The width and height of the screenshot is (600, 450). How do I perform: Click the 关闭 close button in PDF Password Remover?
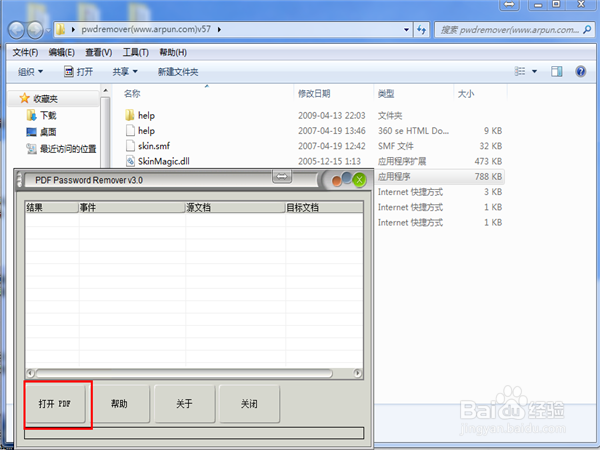coord(249,404)
